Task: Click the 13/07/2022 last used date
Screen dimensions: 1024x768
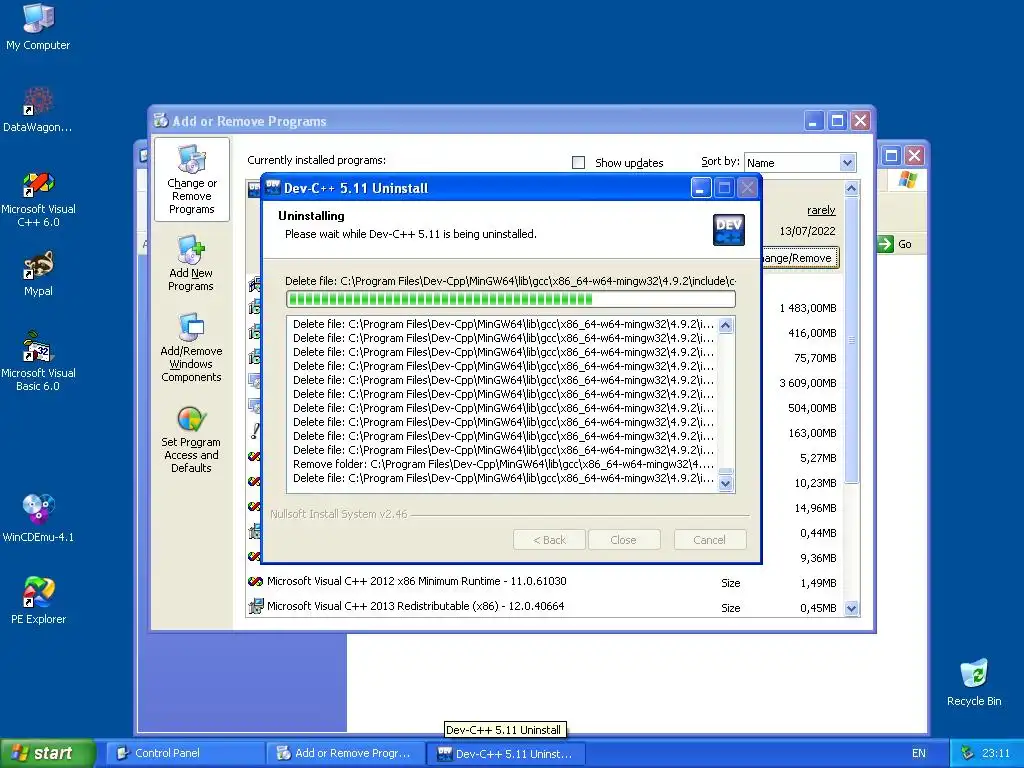Action: tap(807, 231)
